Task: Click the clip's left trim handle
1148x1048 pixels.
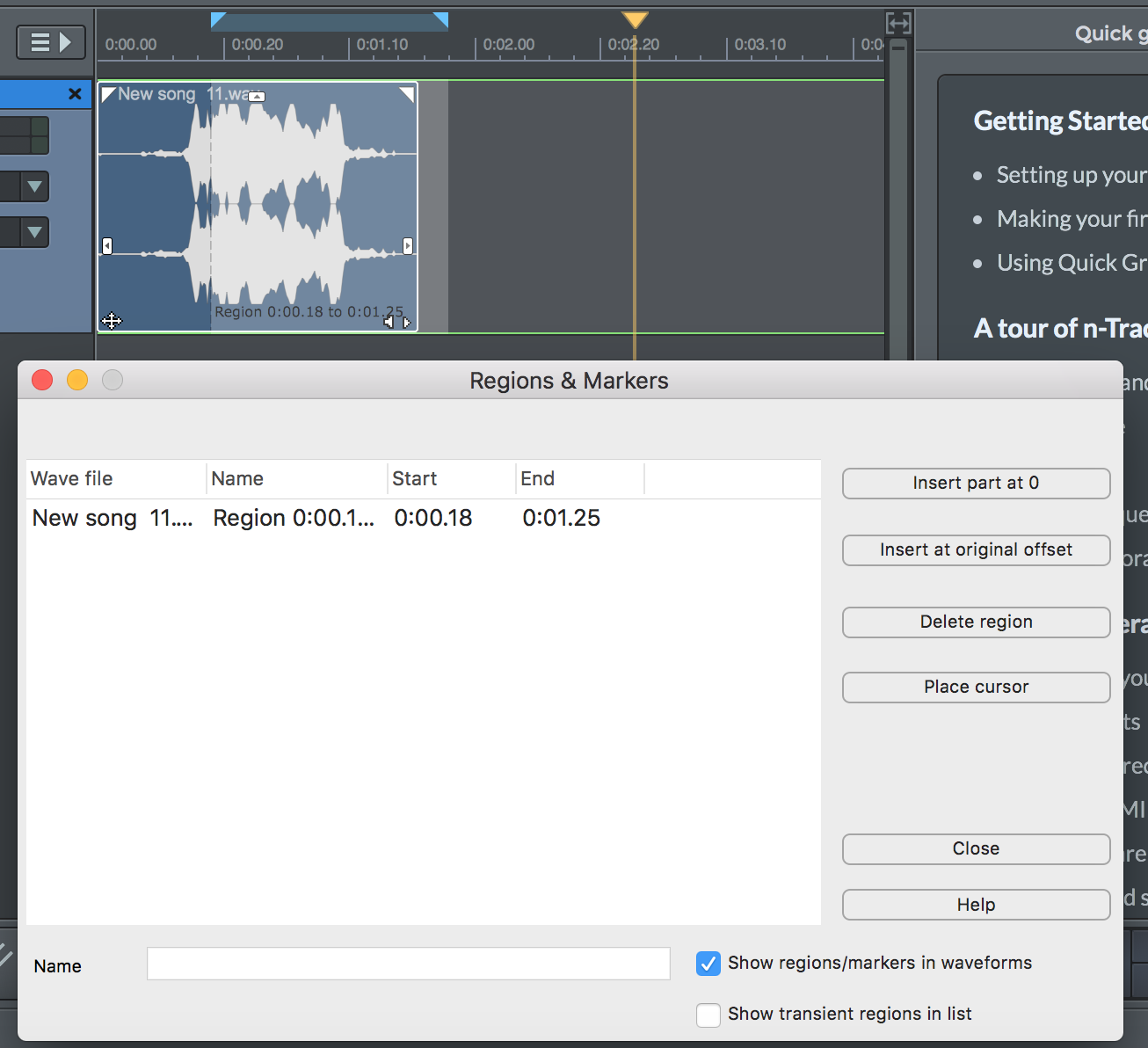Action: [x=107, y=246]
